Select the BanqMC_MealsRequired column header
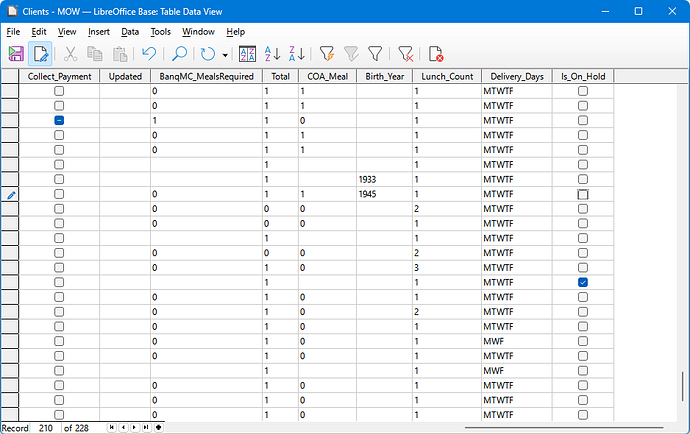 [206, 77]
